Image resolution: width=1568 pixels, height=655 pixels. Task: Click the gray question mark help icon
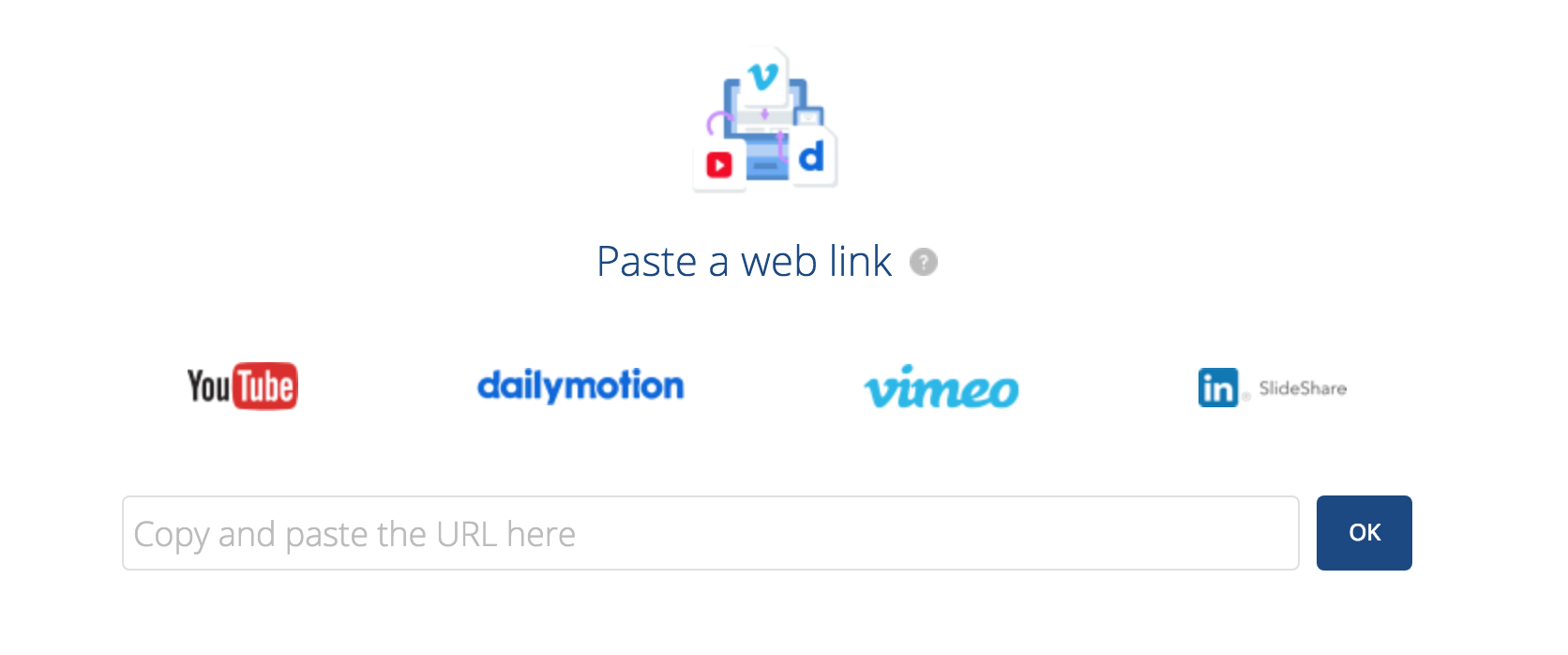click(924, 262)
